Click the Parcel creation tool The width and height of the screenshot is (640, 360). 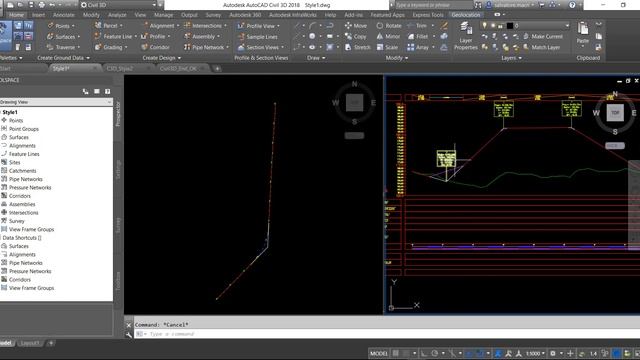point(109,26)
